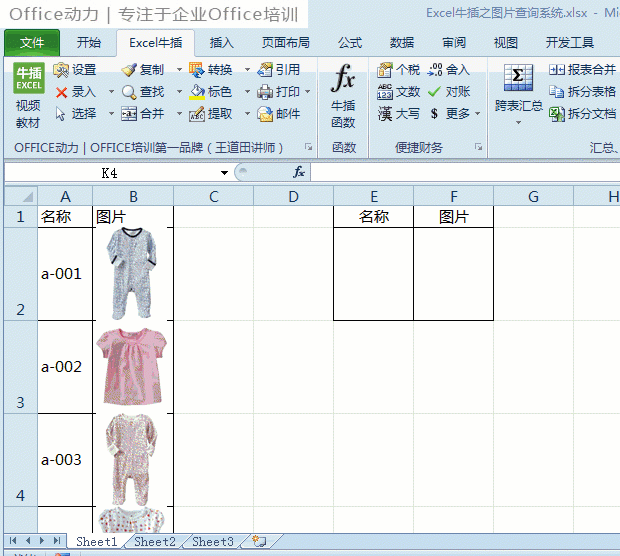Viewport: 620px width, 556px height.
Task: Switch to the 页面布局 ribbon tab
Action: point(285,43)
